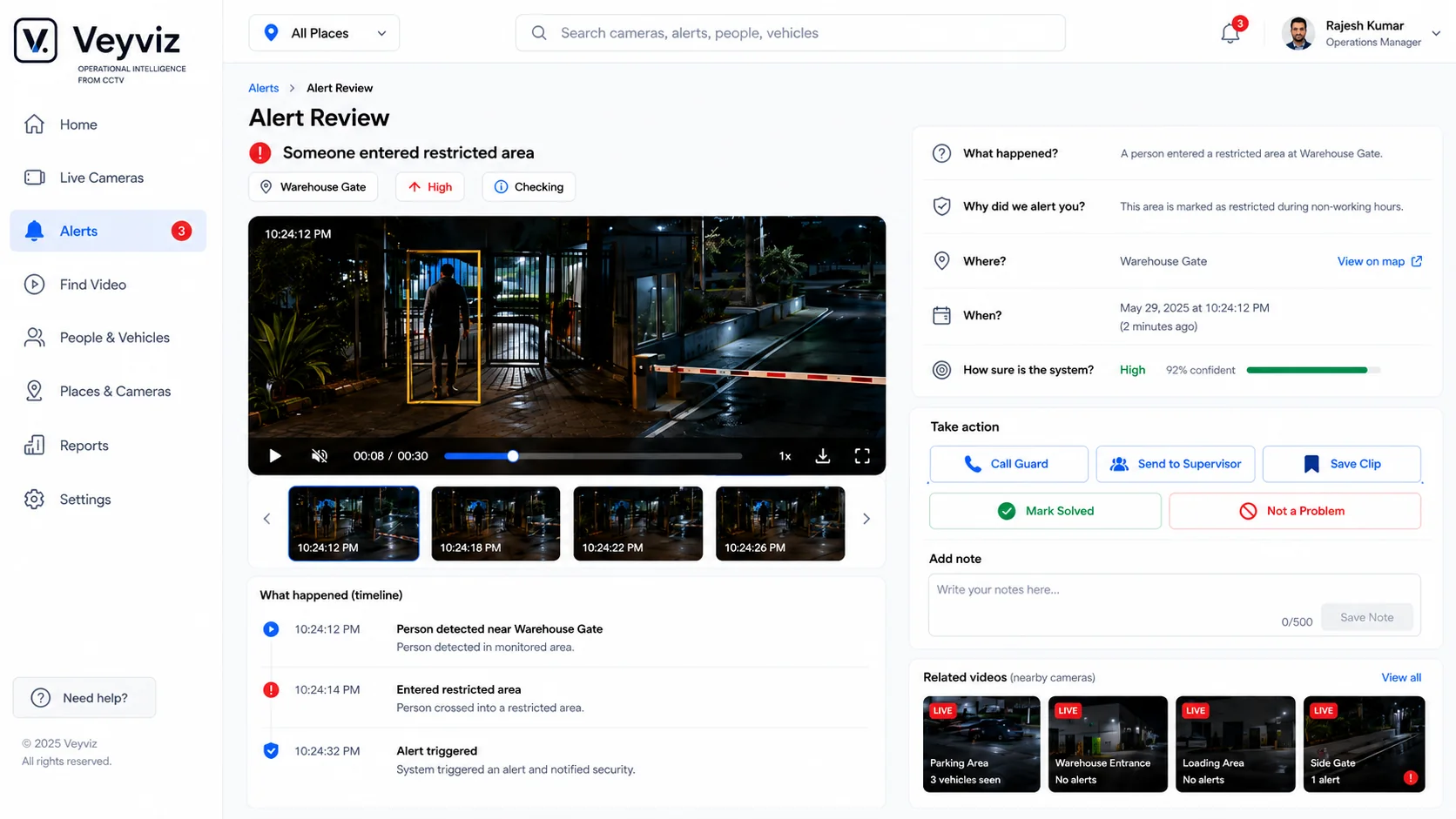Select the 10:24:22 PM thumbnail

(x=637, y=523)
